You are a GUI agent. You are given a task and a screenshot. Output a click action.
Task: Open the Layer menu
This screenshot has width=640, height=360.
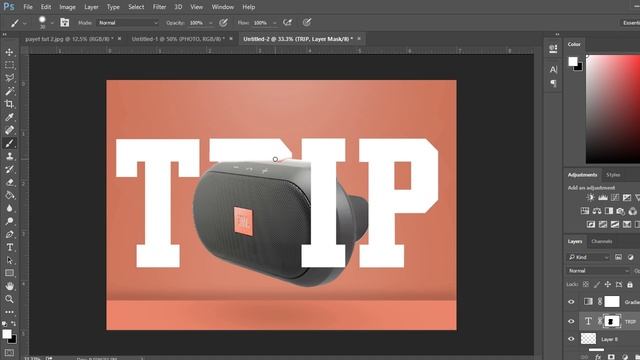[x=91, y=7]
